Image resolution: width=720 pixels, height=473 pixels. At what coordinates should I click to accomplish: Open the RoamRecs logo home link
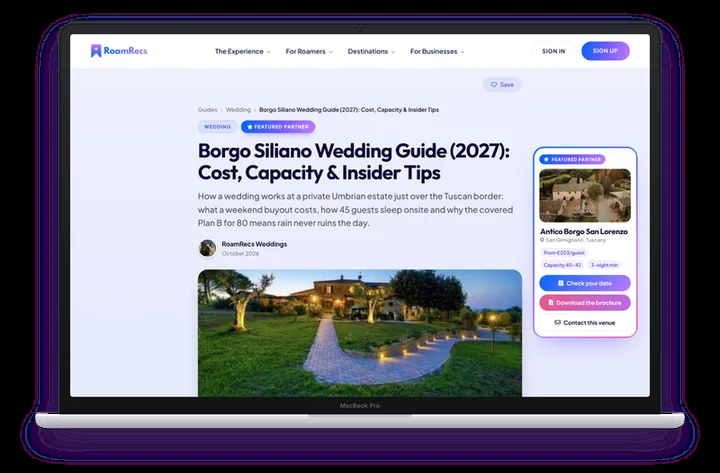click(x=119, y=51)
